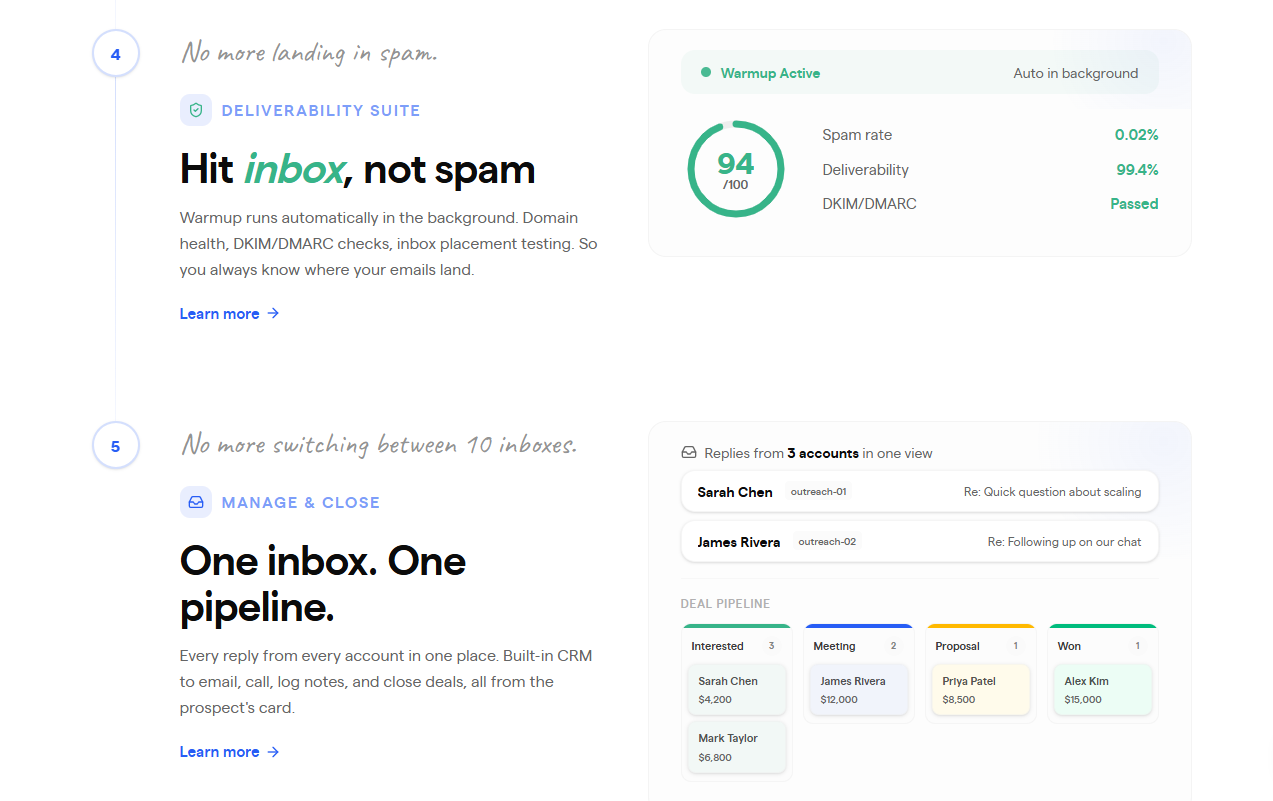Image resolution: width=1273 pixels, height=801 pixels.
Task: Select the Interested pipeline column header
Action: click(737, 645)
